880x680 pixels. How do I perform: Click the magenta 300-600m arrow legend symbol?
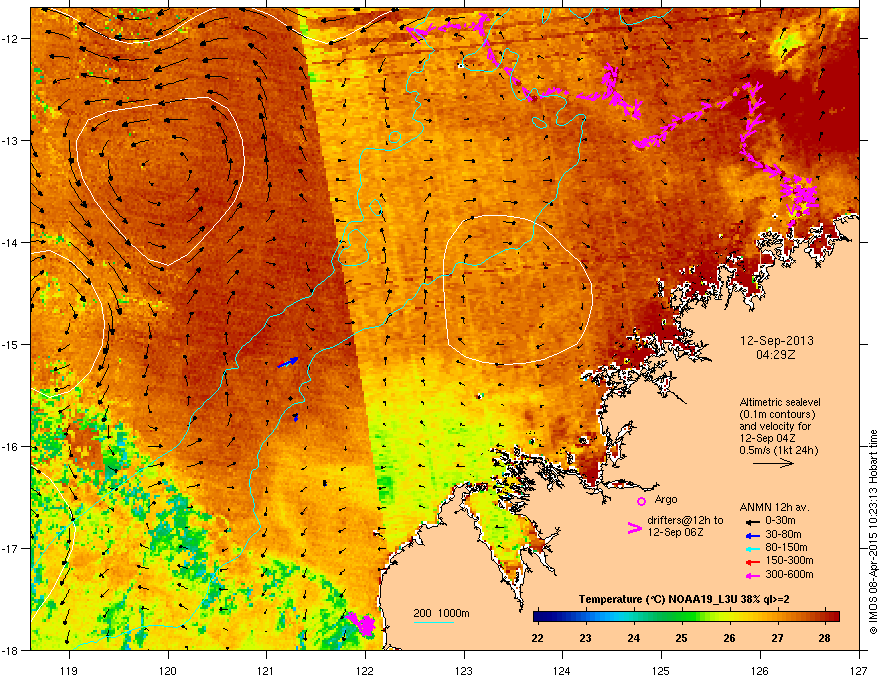point(753,575)
